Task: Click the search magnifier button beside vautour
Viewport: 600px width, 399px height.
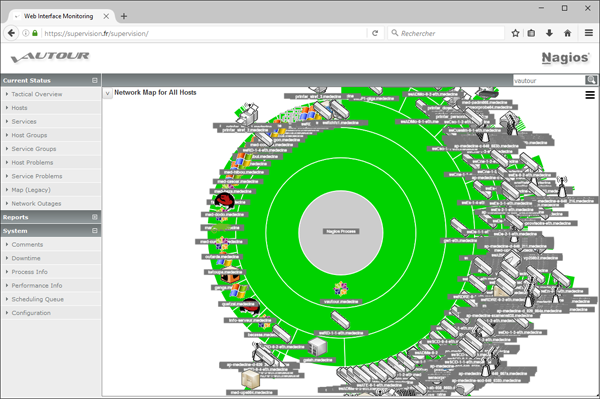Action: click(x=590, y=80)
